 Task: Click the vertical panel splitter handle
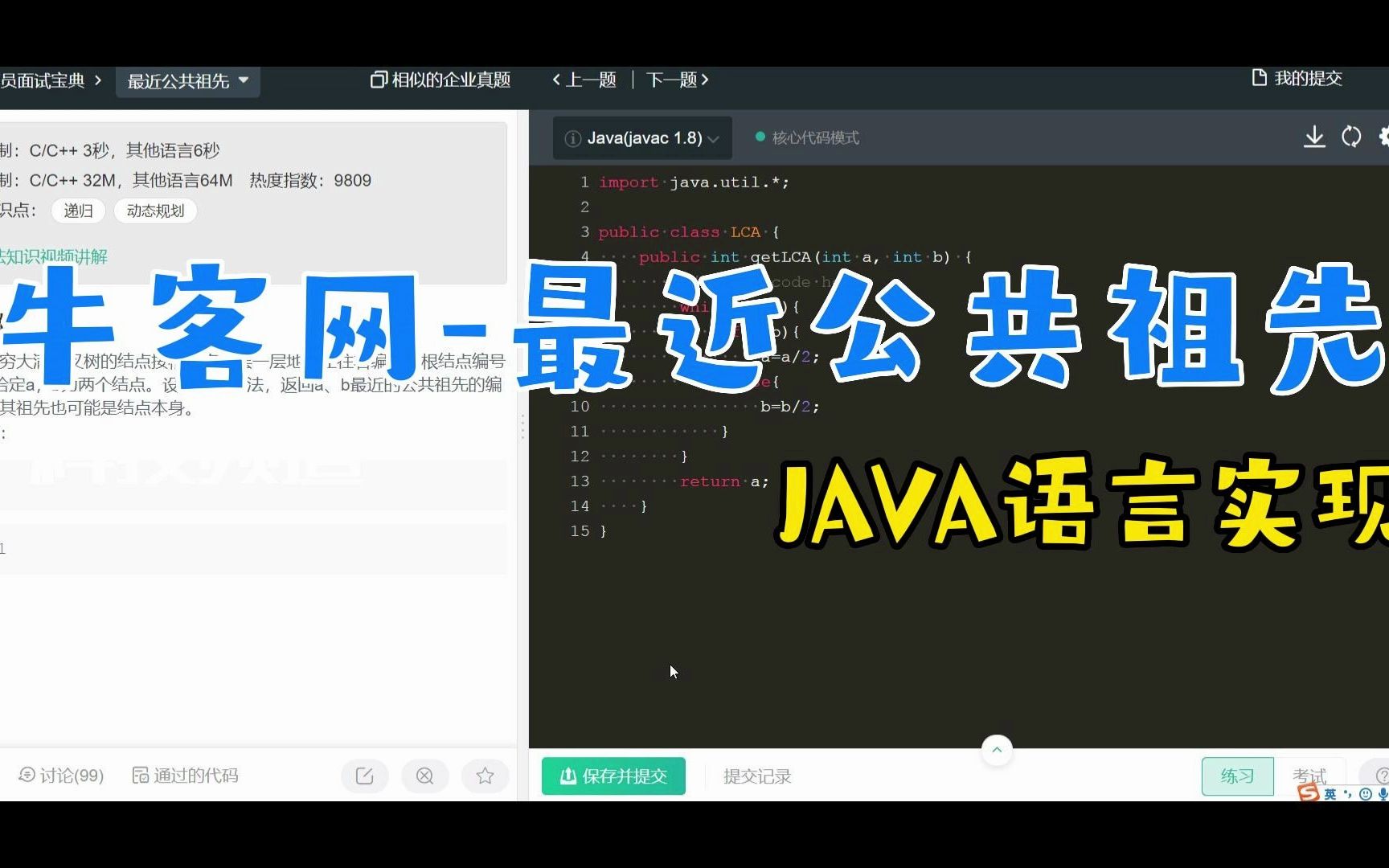pyautogui.click(x=522, y=427)
